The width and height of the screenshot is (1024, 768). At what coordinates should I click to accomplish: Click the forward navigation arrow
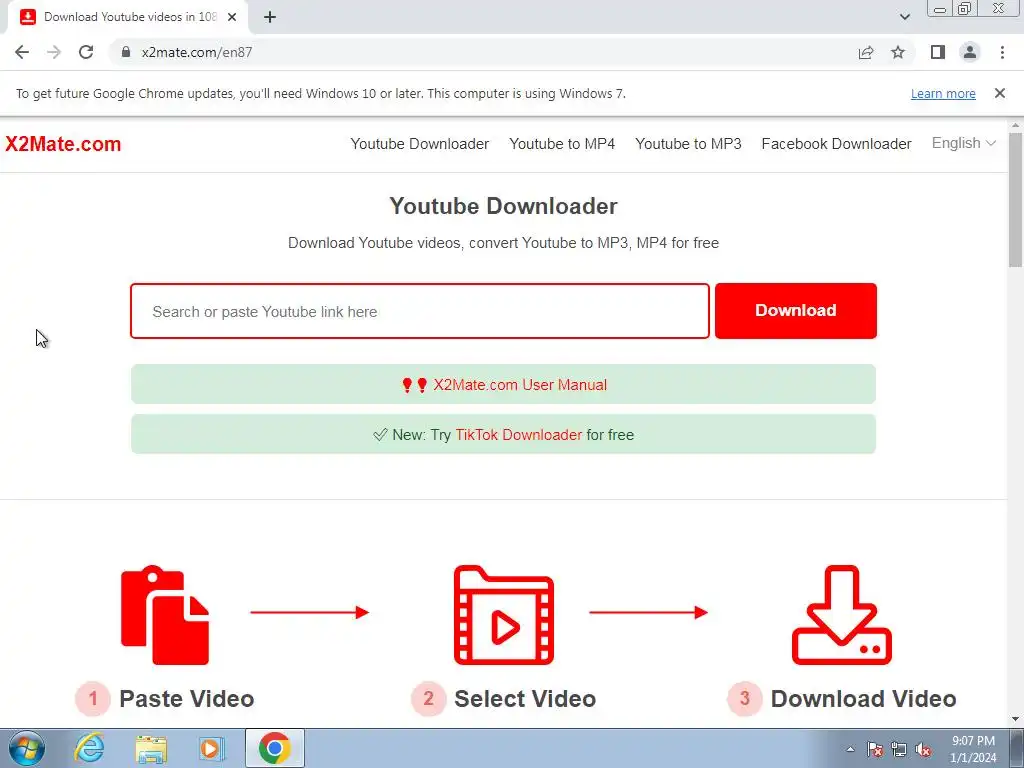coord(54,52)
